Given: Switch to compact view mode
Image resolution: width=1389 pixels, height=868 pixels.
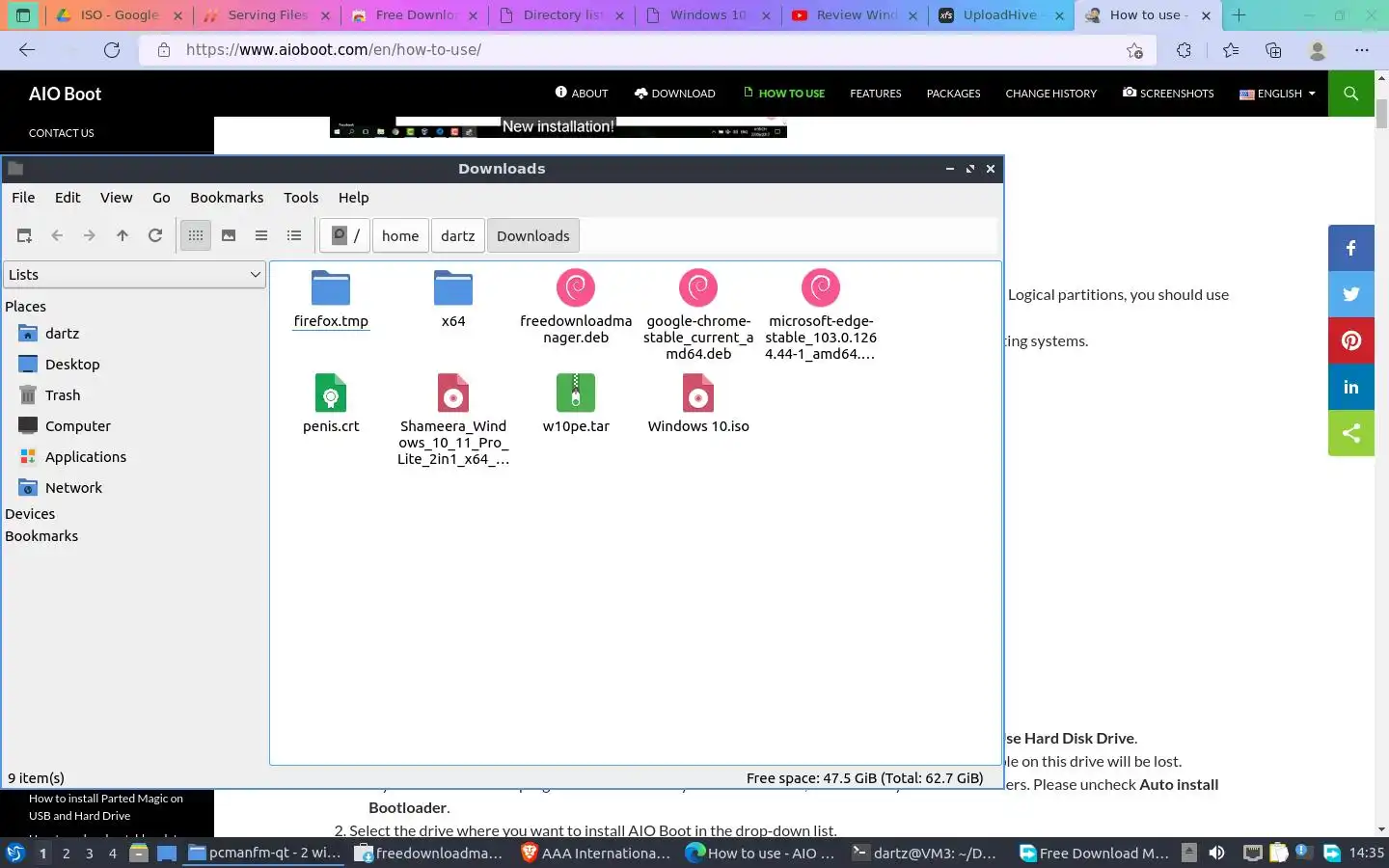Looking at the screenshot, I should pyautogui.click(x=261, y=235).
